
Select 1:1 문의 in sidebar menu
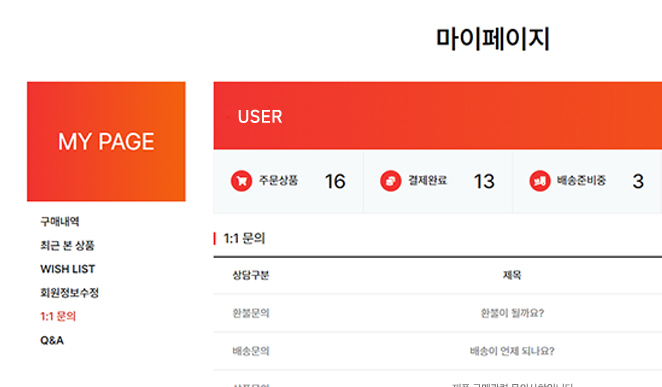click(58, 316)
